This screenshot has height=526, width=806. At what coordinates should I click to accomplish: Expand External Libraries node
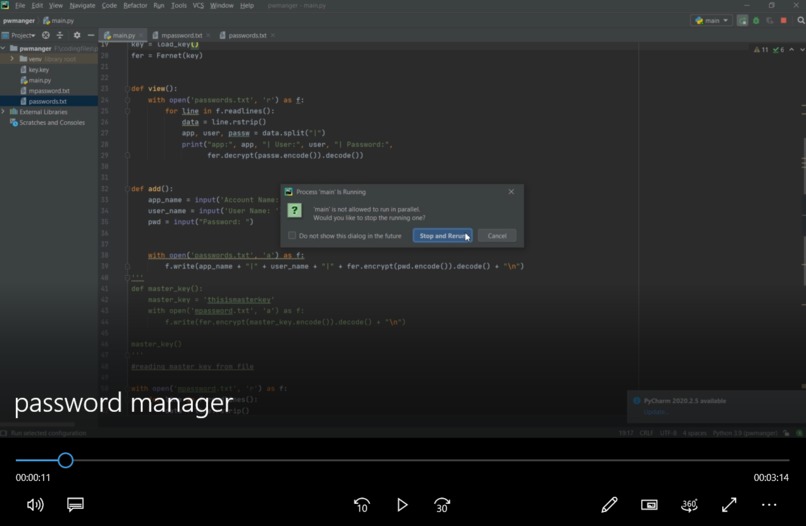[x=4, y=112]
